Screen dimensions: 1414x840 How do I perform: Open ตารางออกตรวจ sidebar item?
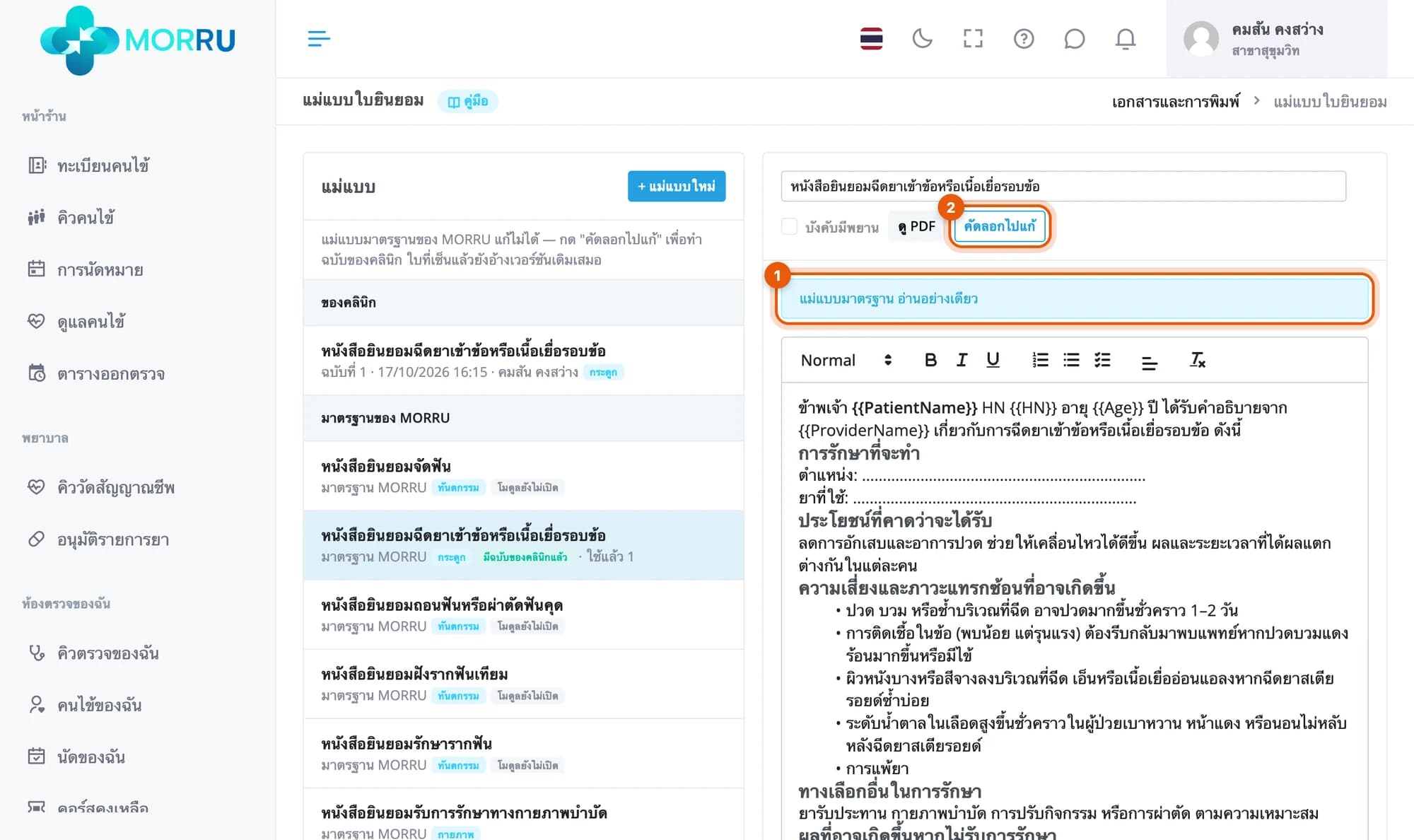pos(96,373)
